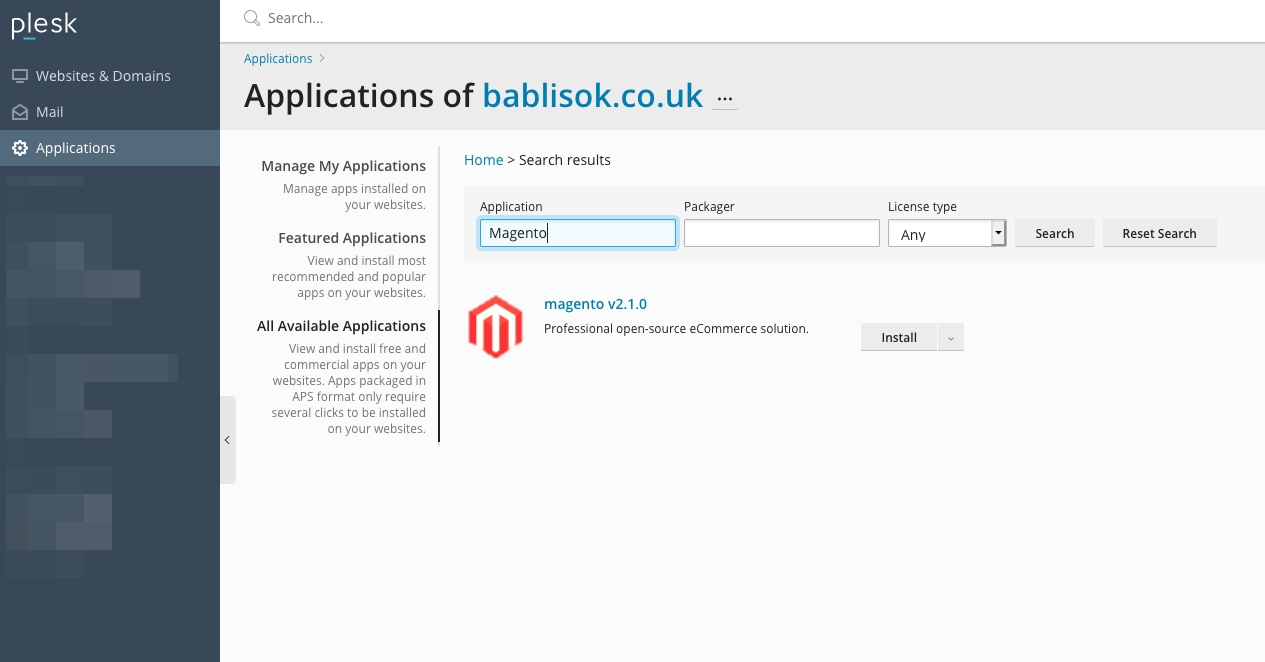Install magento v2.1.0
The image size is (1265, 662).
pyautogui.click(x=899, y=338)
